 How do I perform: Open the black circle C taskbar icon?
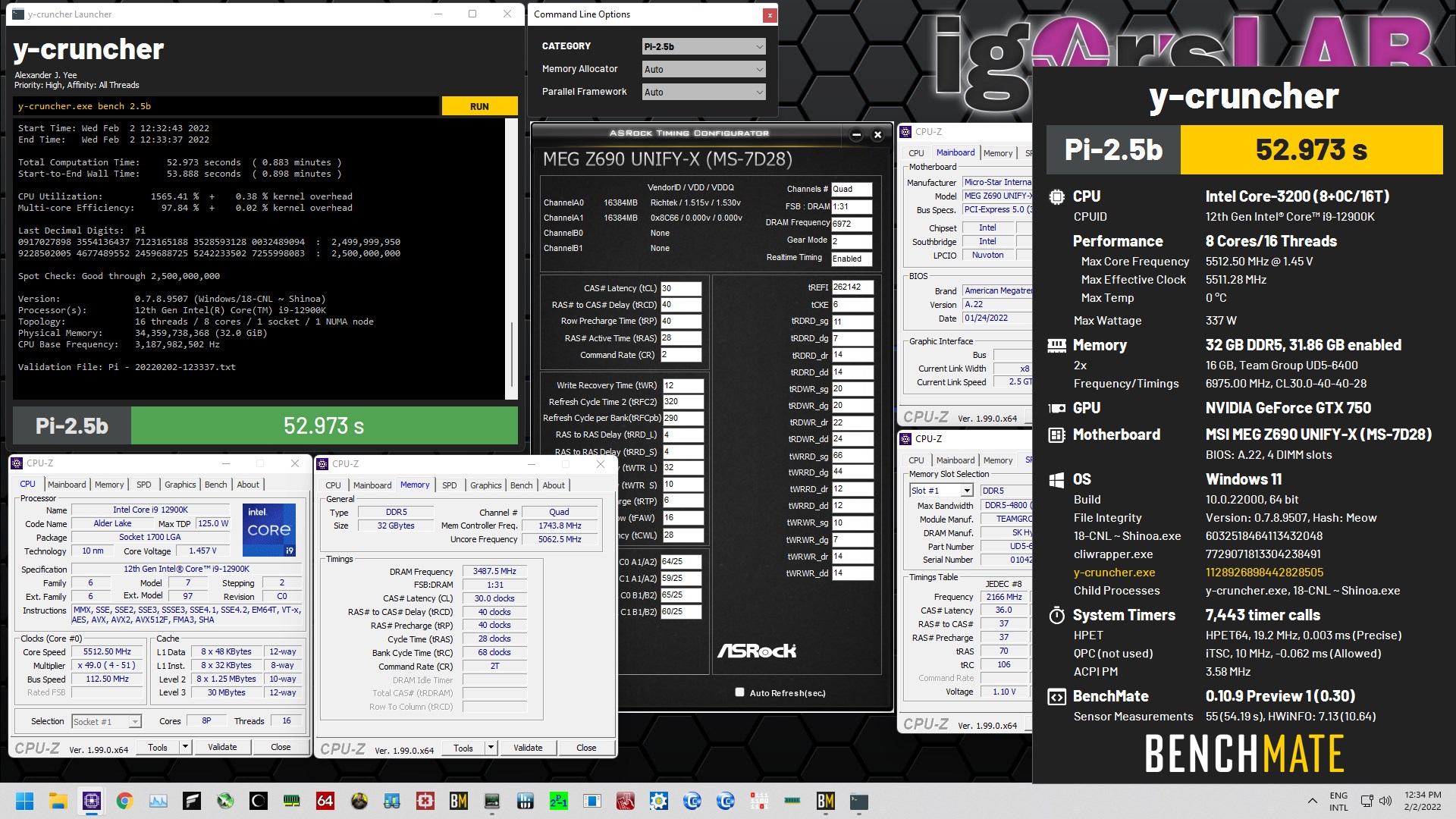258,801
